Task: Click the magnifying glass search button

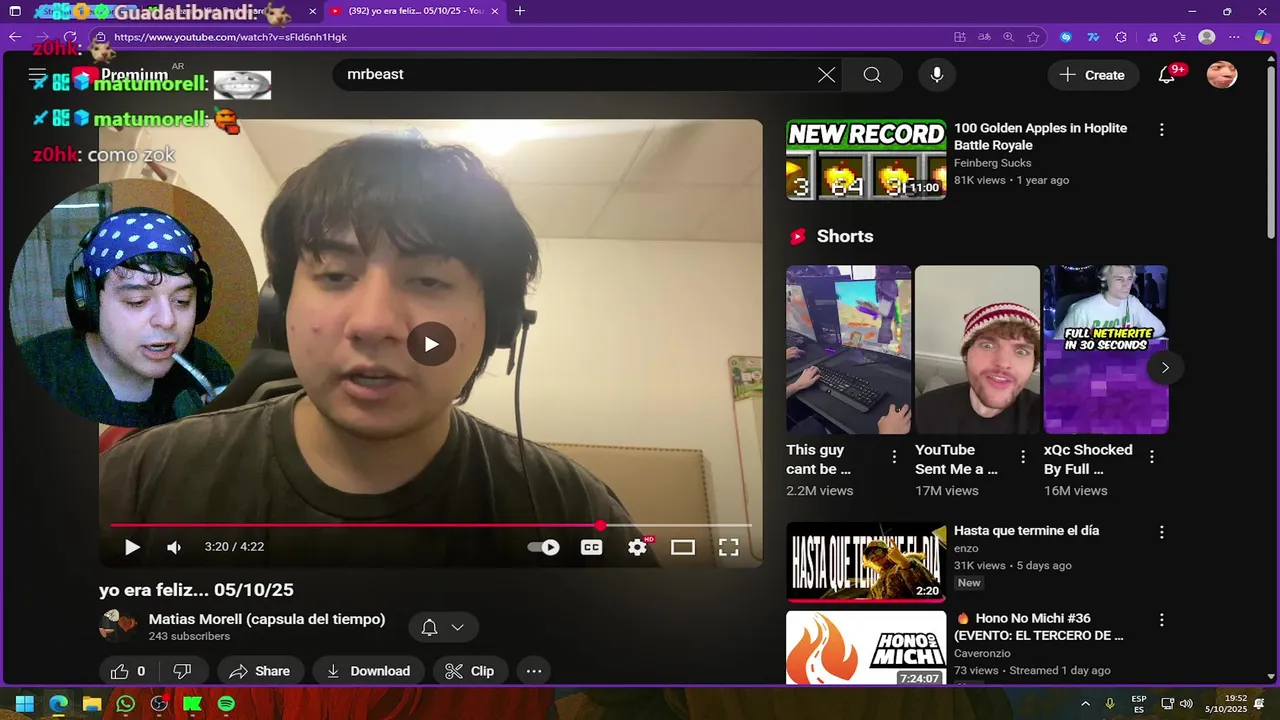Action: pos(872,75)
